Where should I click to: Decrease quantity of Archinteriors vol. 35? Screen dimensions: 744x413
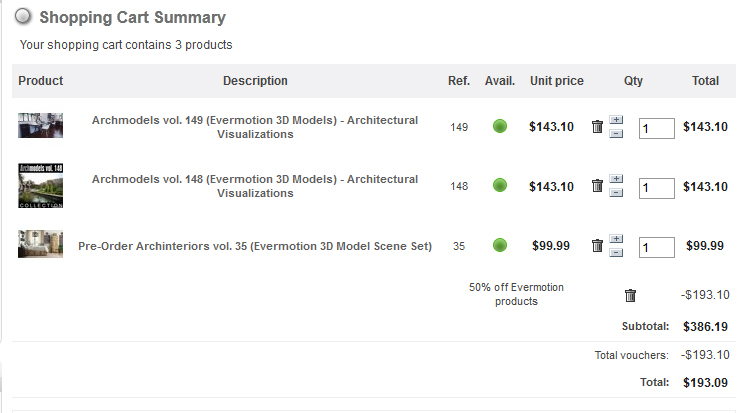pyautogui.click(x=616, y=252)
